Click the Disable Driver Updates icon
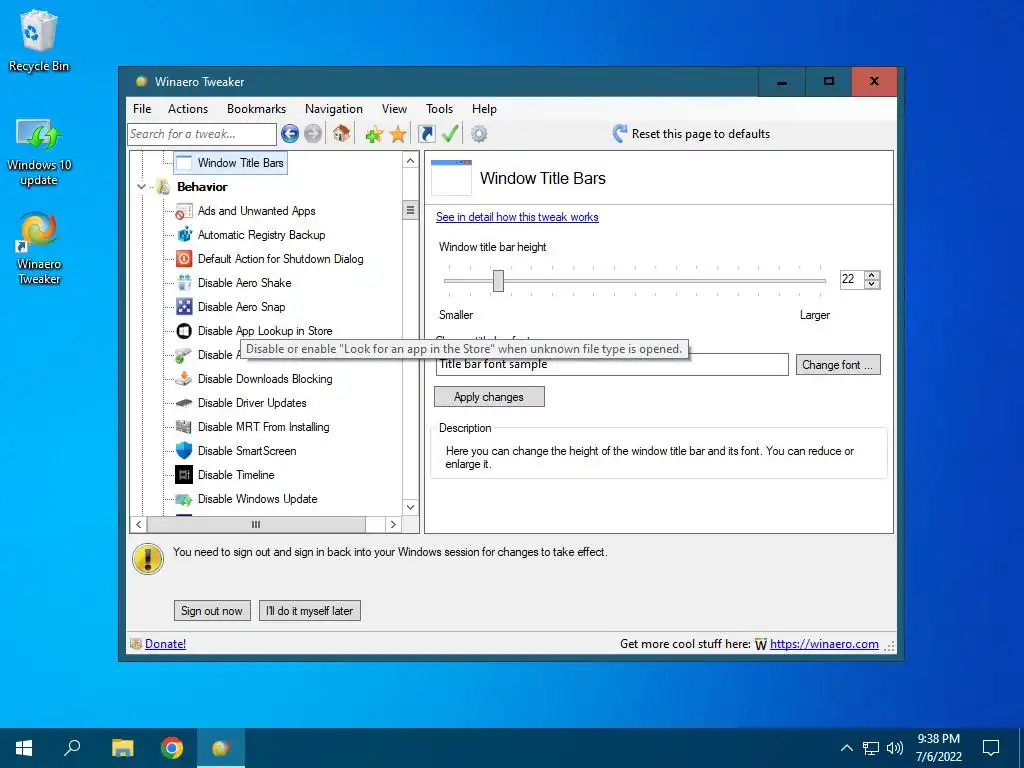Viewport: 1024px width, 768px height. 184,403
